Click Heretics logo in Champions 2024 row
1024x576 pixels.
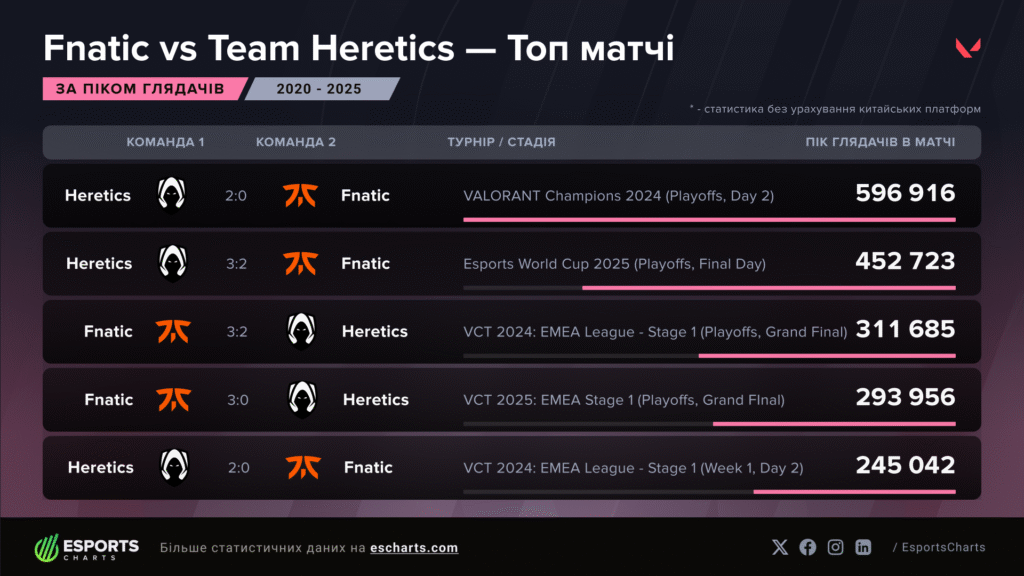tap(172, 195)
